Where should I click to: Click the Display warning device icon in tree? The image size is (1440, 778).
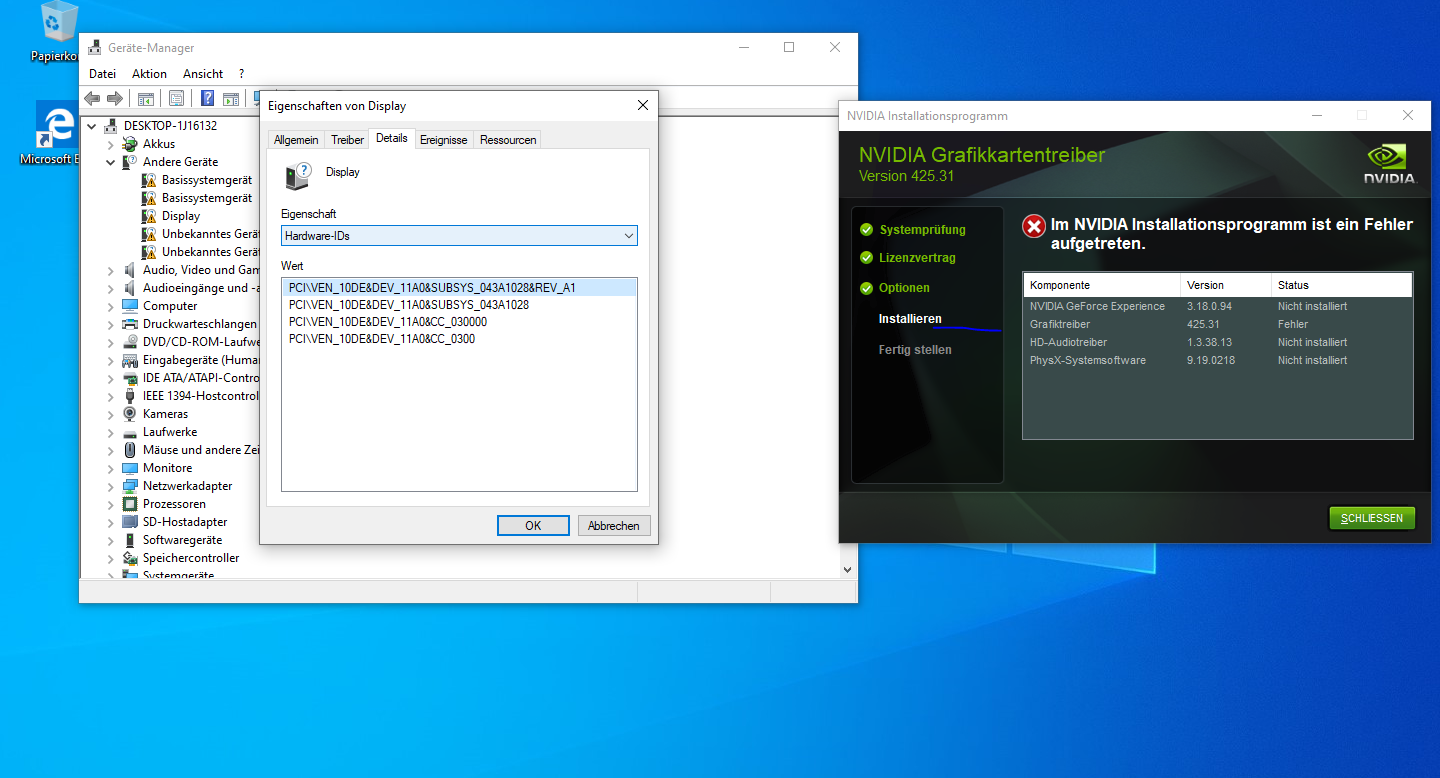click(x=149, y=216)
